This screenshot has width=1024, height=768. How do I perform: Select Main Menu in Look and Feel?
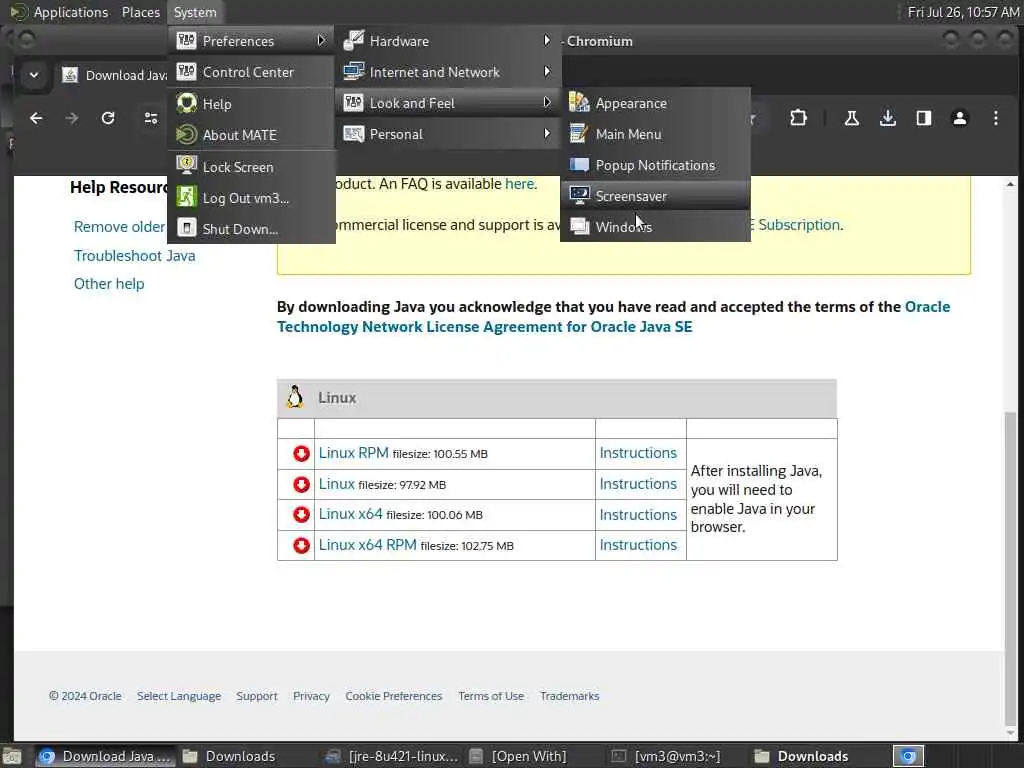click(x=655, y=134)
